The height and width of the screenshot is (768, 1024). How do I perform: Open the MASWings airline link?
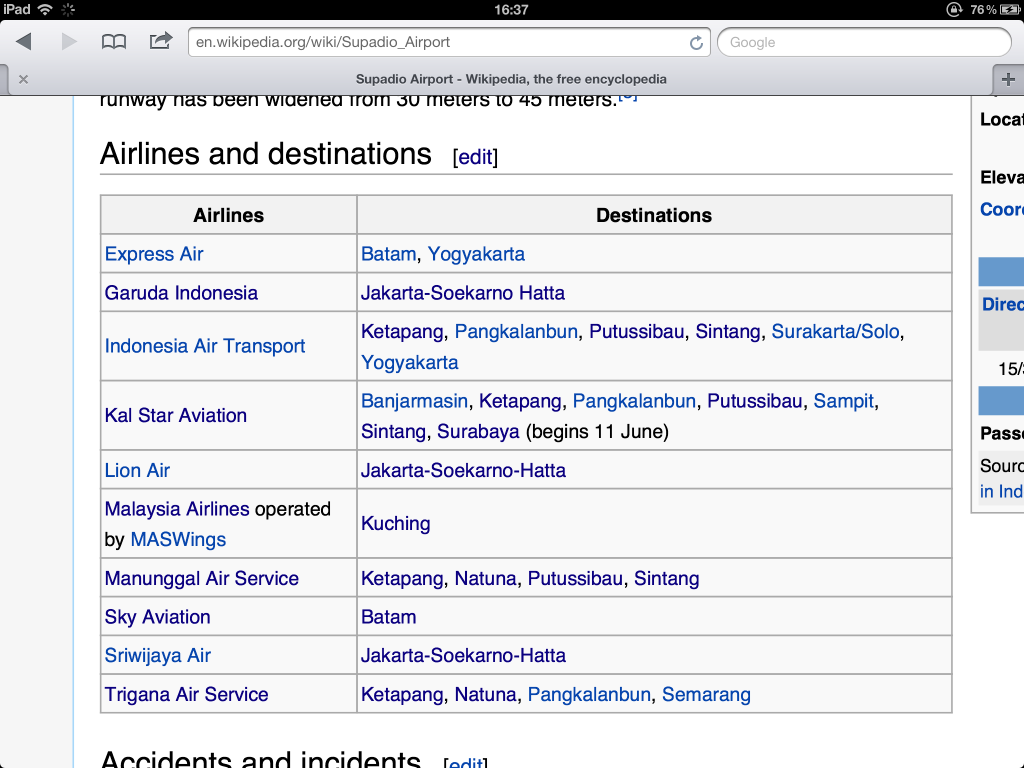tap(178, 539)
